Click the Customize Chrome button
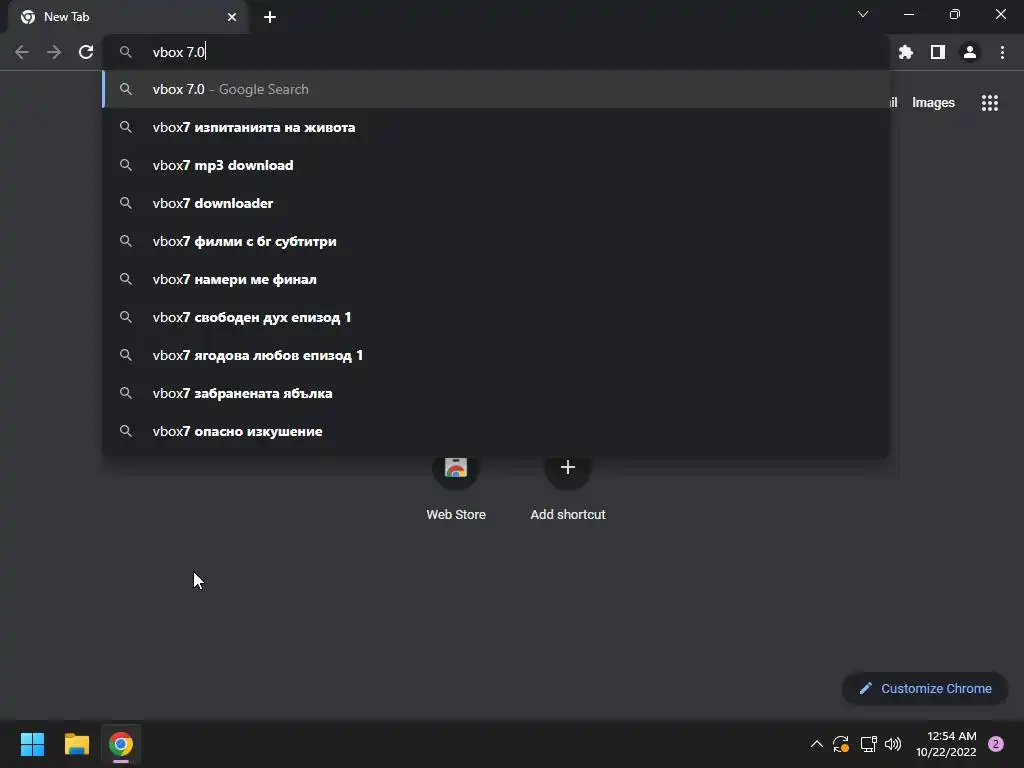 (925, 688)
